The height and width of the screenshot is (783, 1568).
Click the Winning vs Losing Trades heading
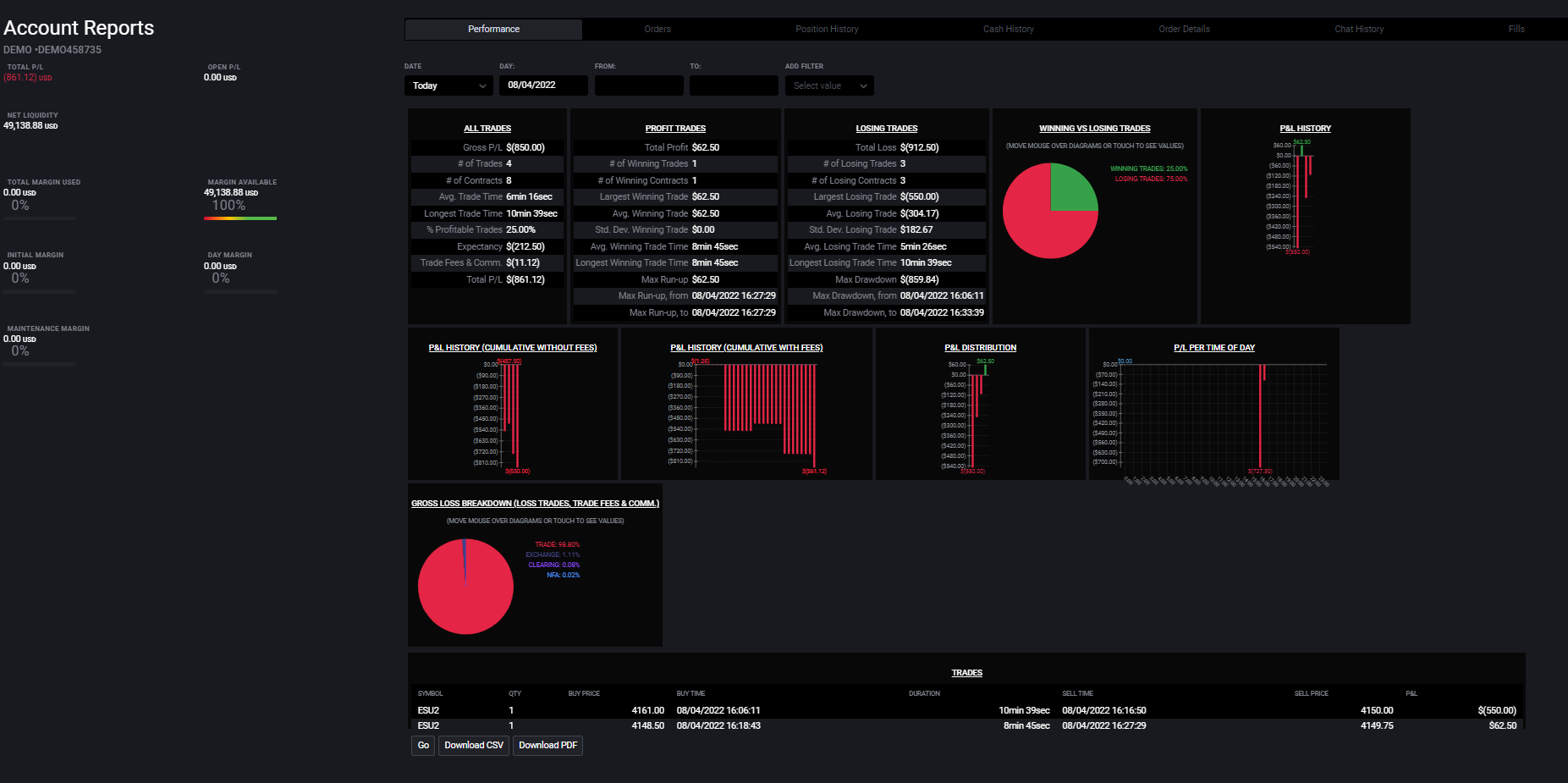(1095, 129)
